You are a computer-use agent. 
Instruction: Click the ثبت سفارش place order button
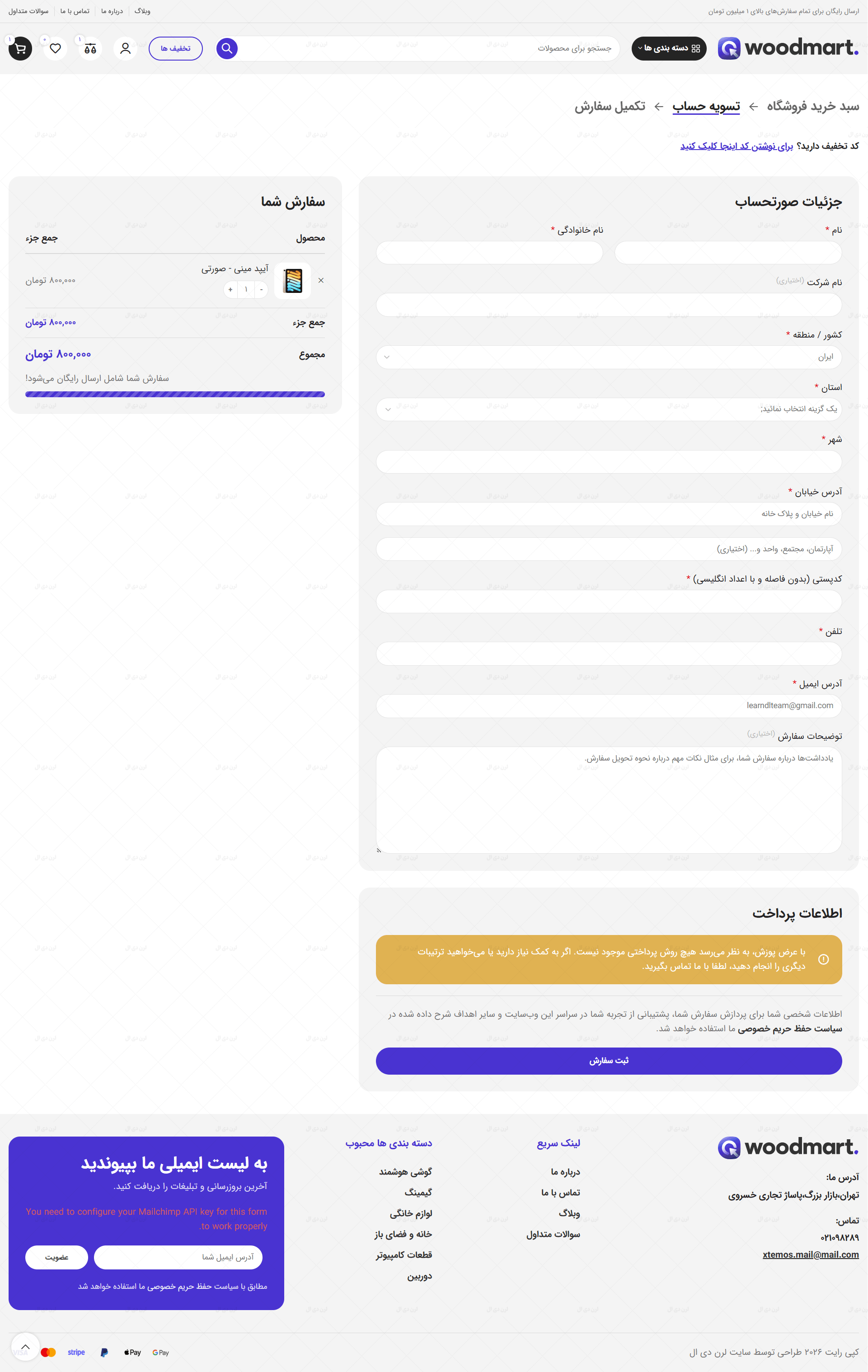tap(609, 1061)
